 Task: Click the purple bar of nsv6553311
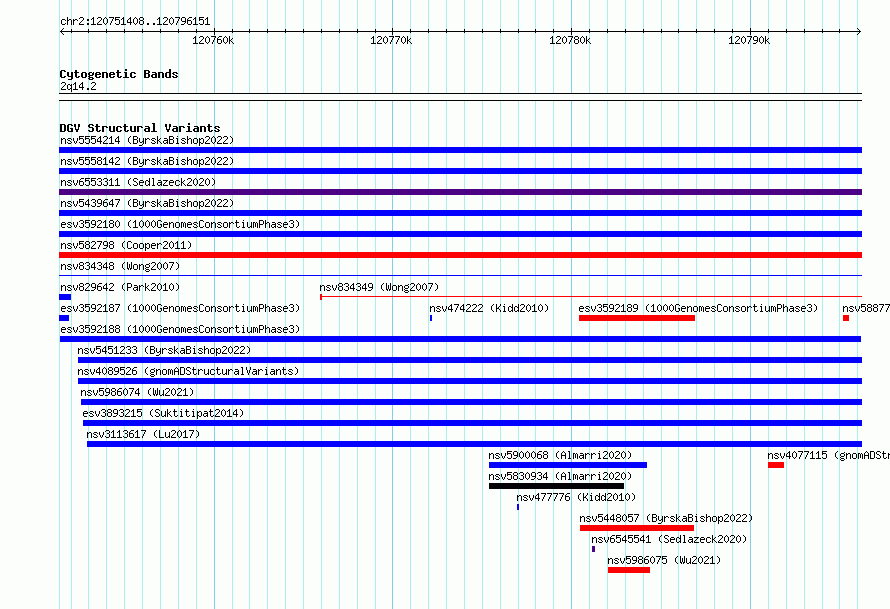pos(460,192)
